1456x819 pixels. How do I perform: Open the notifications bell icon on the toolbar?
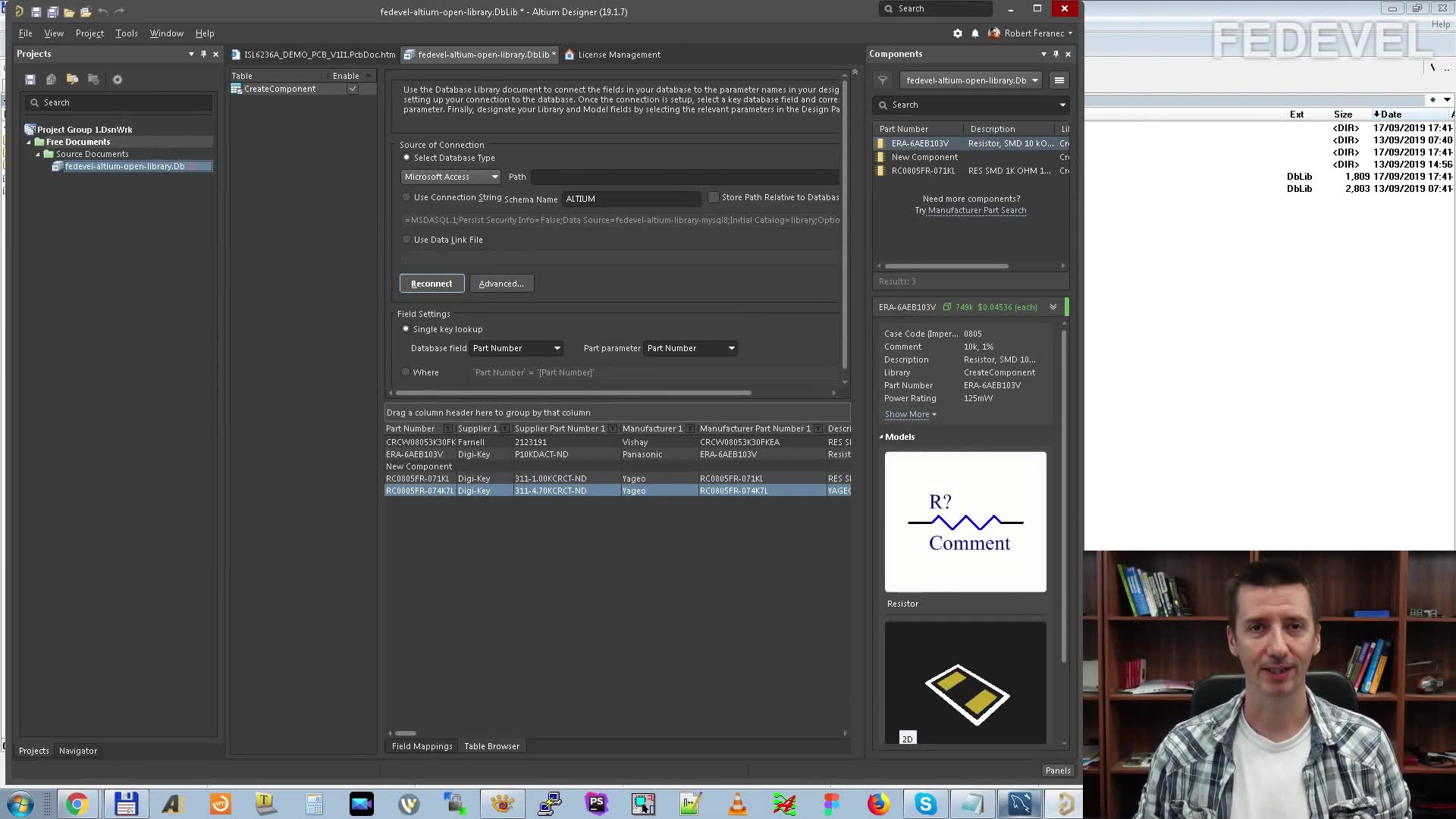click(975, 33)
